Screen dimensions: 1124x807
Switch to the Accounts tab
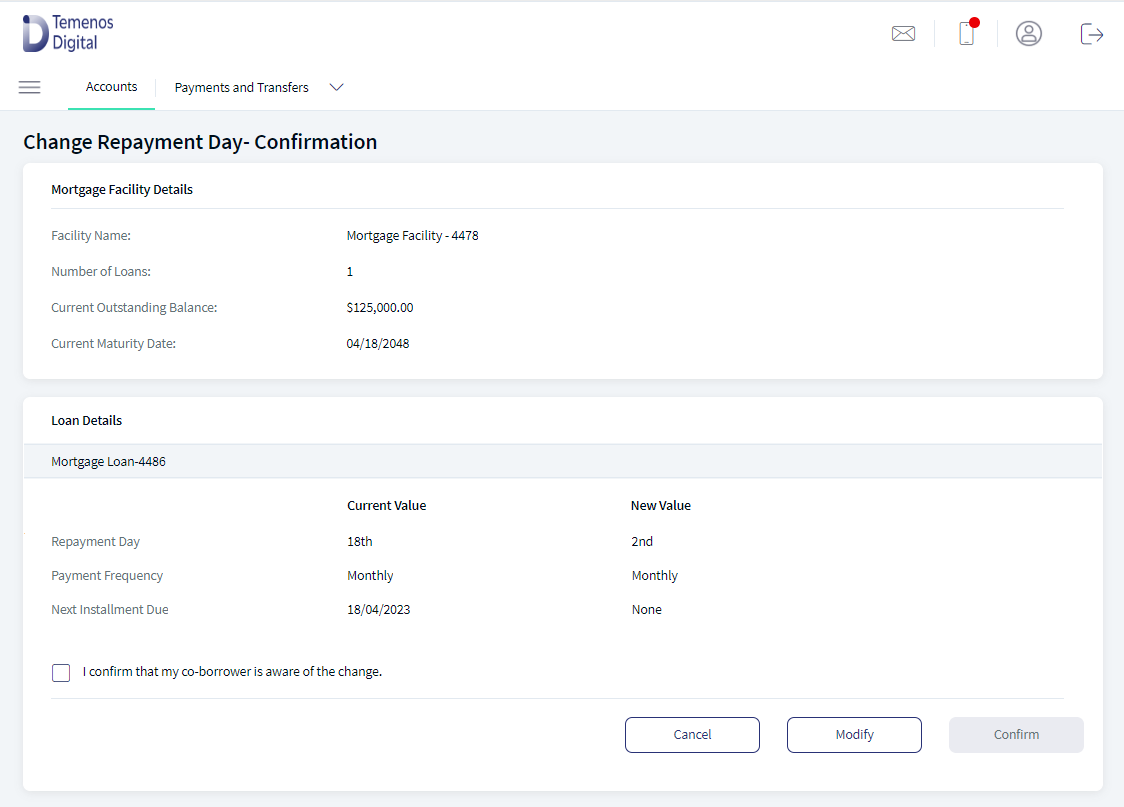[111, 87]
